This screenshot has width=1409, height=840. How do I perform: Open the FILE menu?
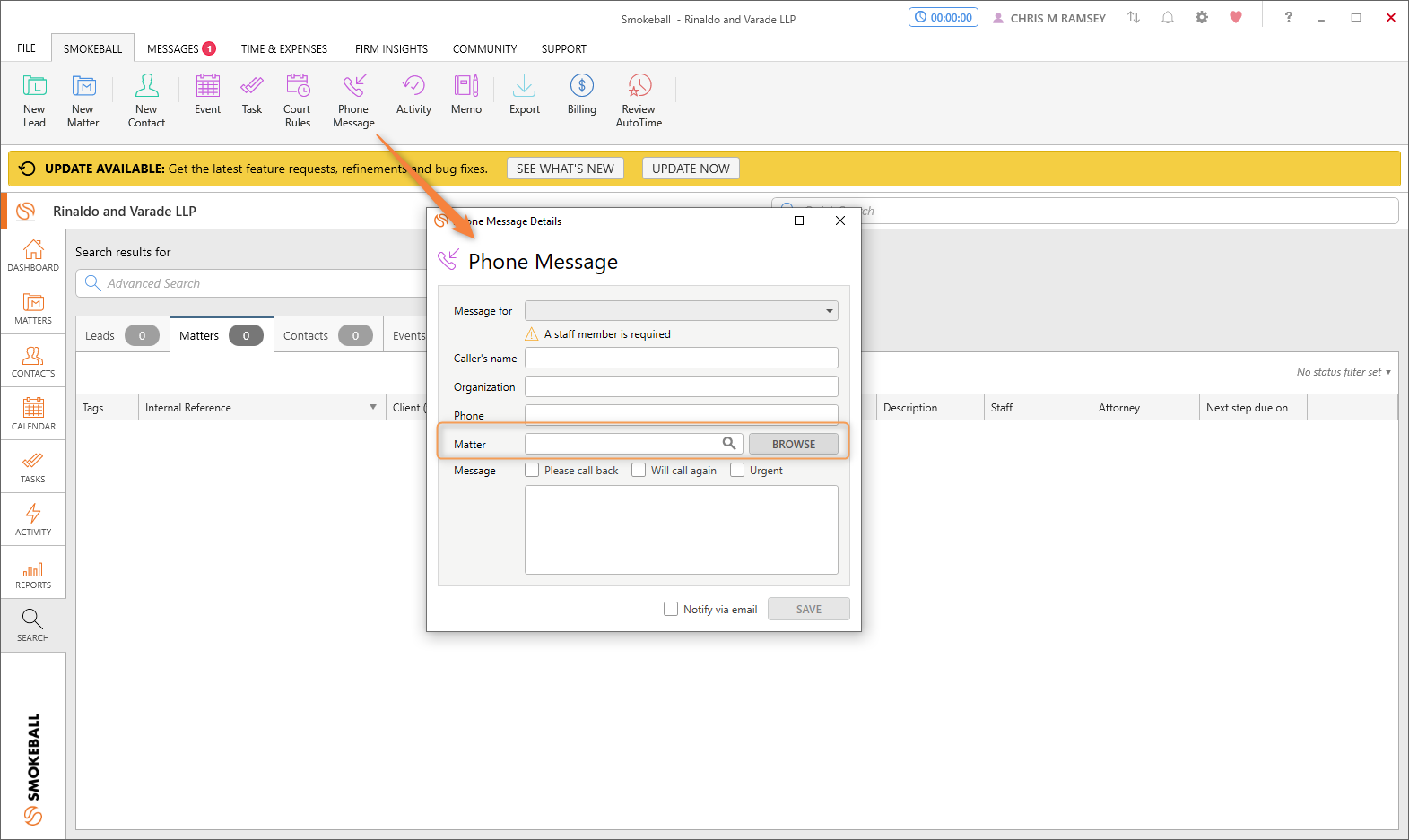click(26, 48)
